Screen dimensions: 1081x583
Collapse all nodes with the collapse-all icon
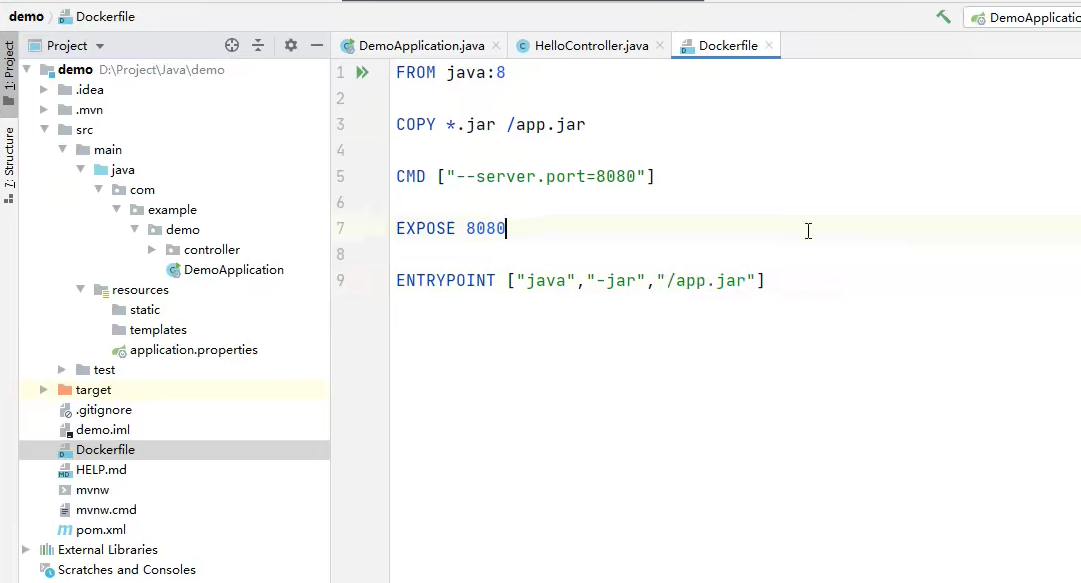(258, 46)
